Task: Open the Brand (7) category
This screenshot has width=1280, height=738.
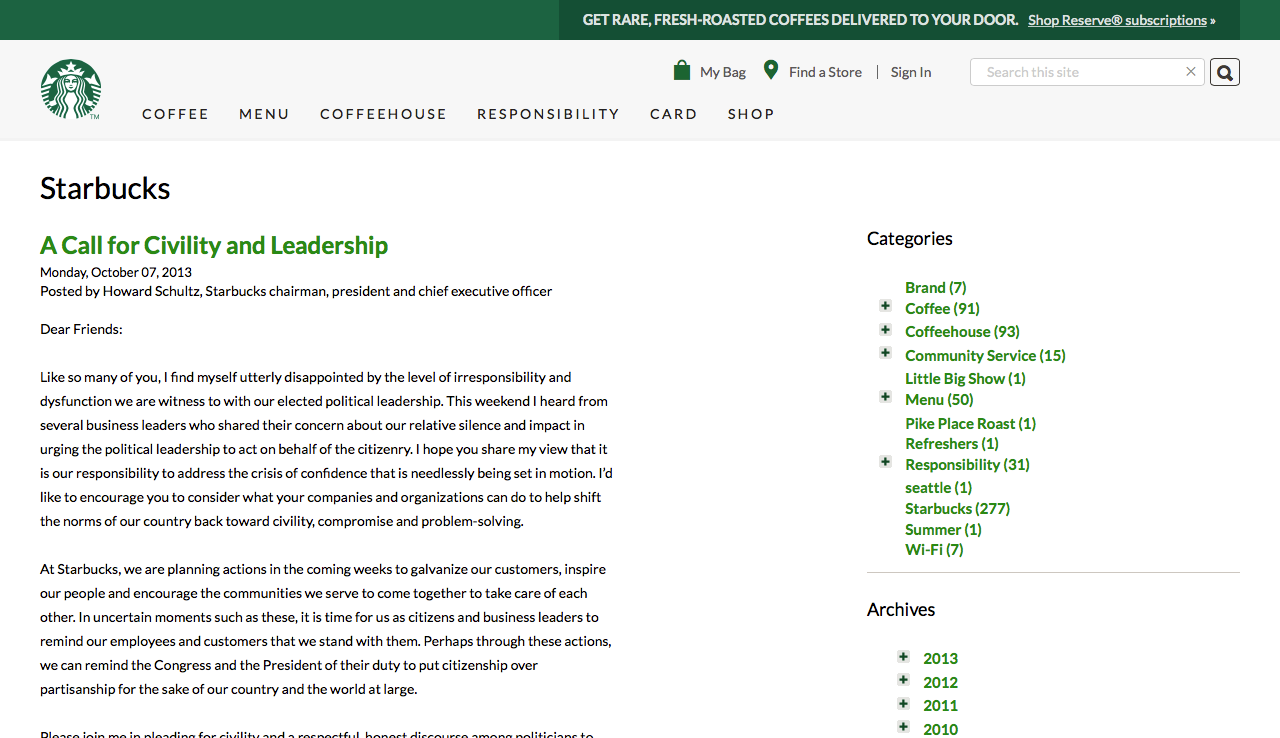Action: [x=935, y=288]
